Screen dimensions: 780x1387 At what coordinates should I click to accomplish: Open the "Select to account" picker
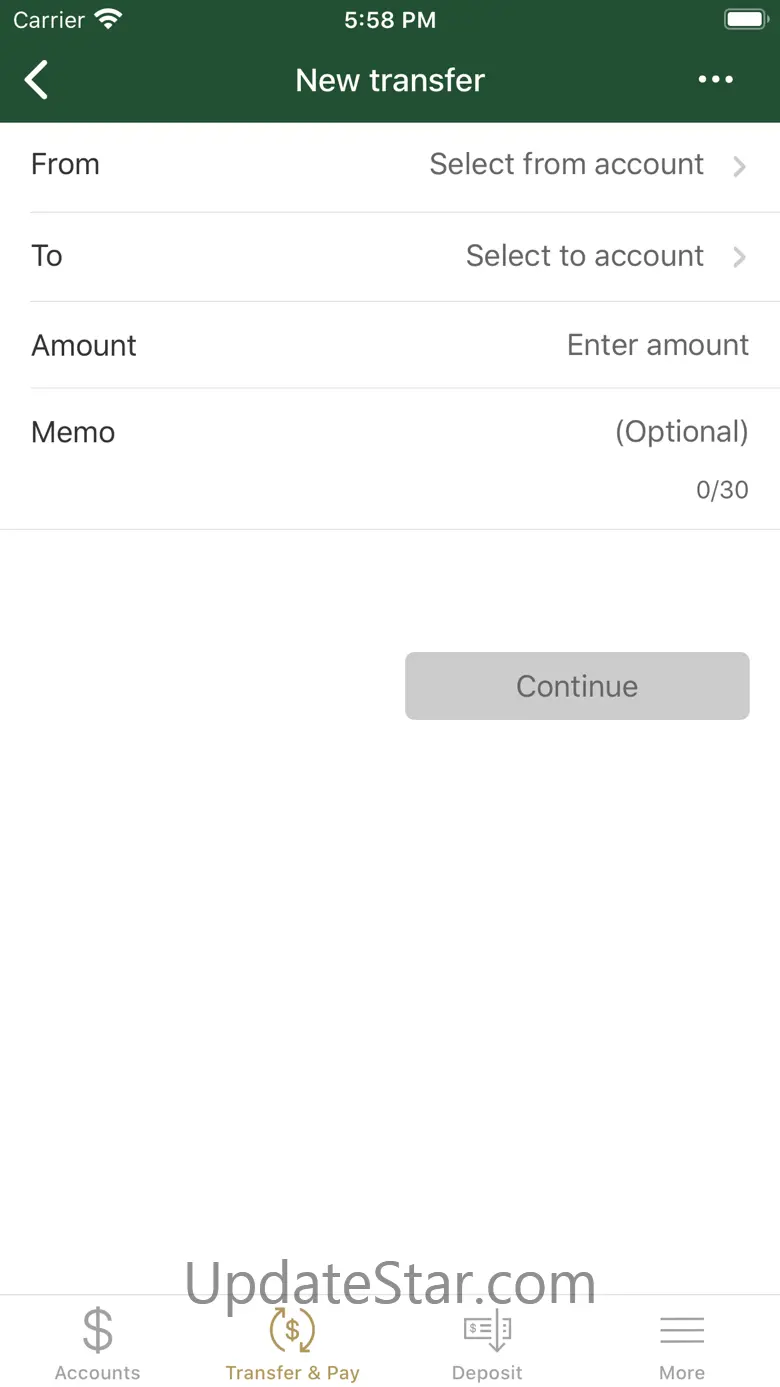pyautogui.click(x=584, y=256)
